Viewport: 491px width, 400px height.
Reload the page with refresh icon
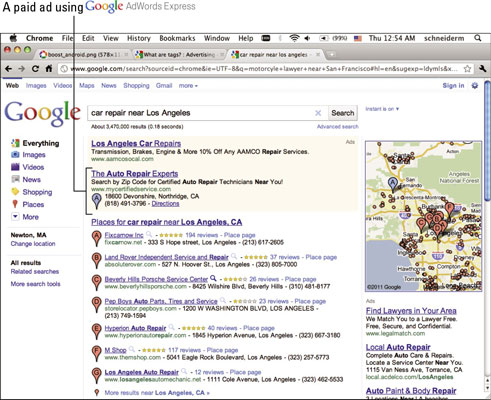point(35,69)
